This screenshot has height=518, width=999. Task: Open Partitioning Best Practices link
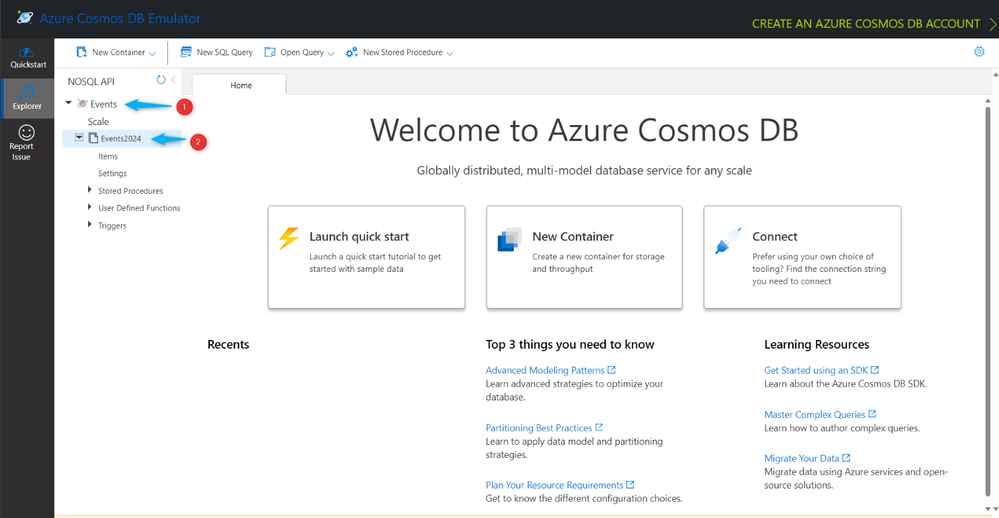pyautogui.click(x=538, y=428)
